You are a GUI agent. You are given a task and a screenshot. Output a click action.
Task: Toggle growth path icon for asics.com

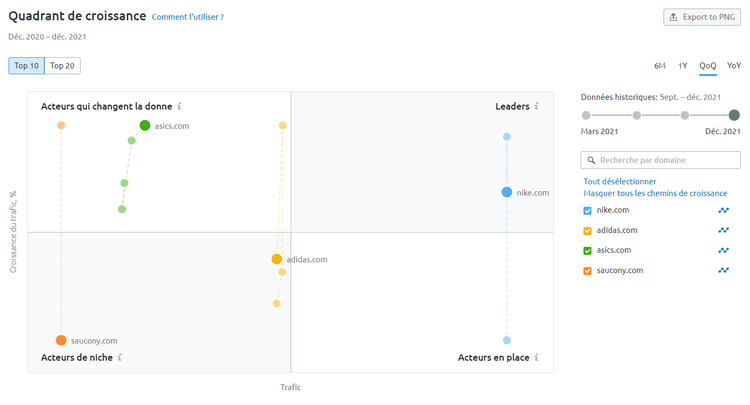pyautogui.click(x=723, y=251)
